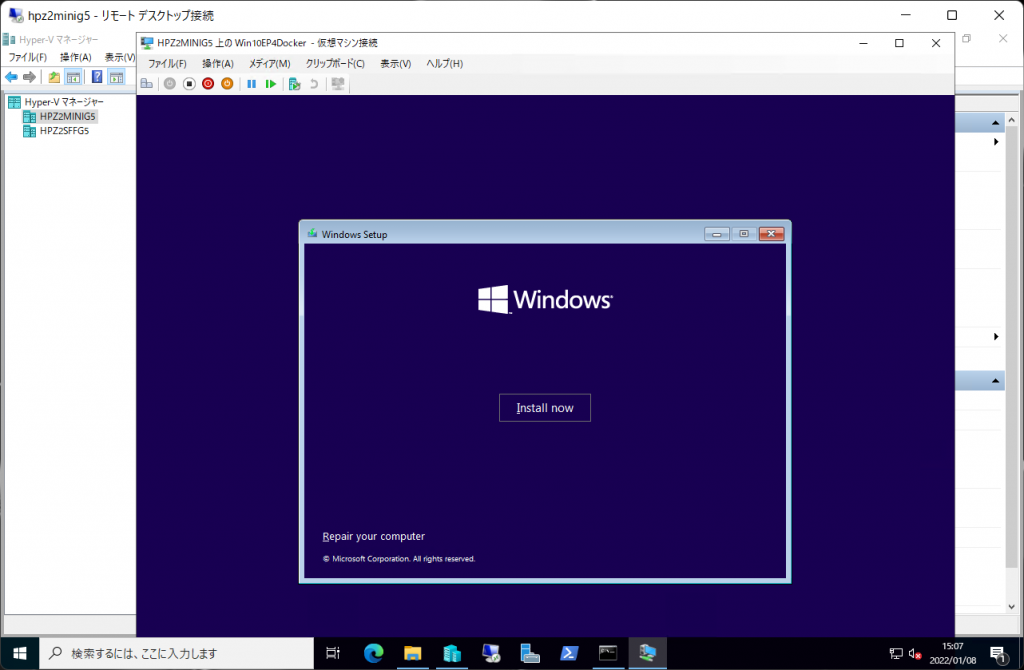Image resolution: width=1024 pixels, height=670 pixels.
Task: Click the grayed Start VM power icon
Action: (x=170, y=84)
